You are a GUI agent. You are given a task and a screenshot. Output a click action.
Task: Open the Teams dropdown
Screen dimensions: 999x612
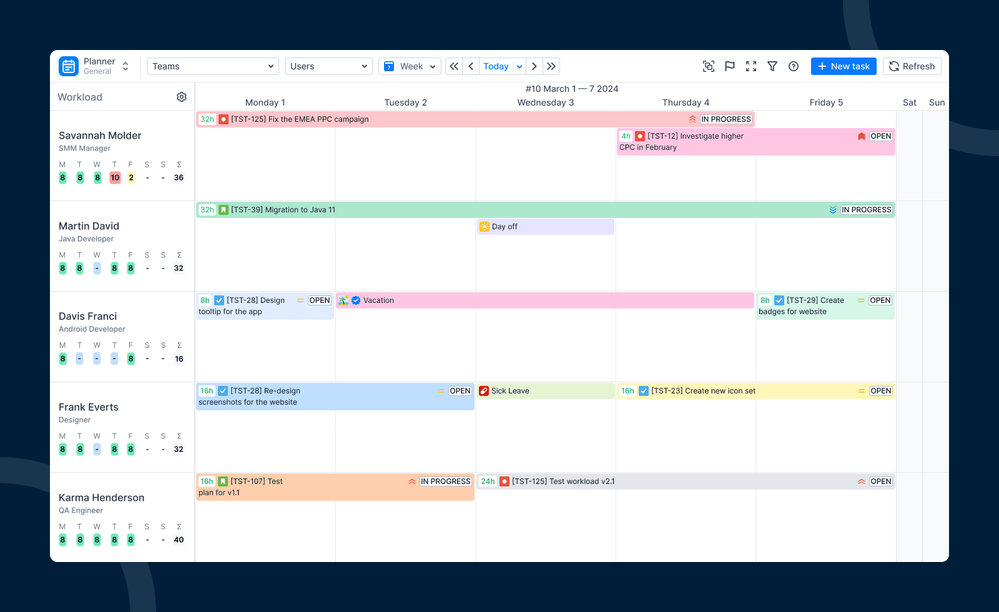point(213,66)
